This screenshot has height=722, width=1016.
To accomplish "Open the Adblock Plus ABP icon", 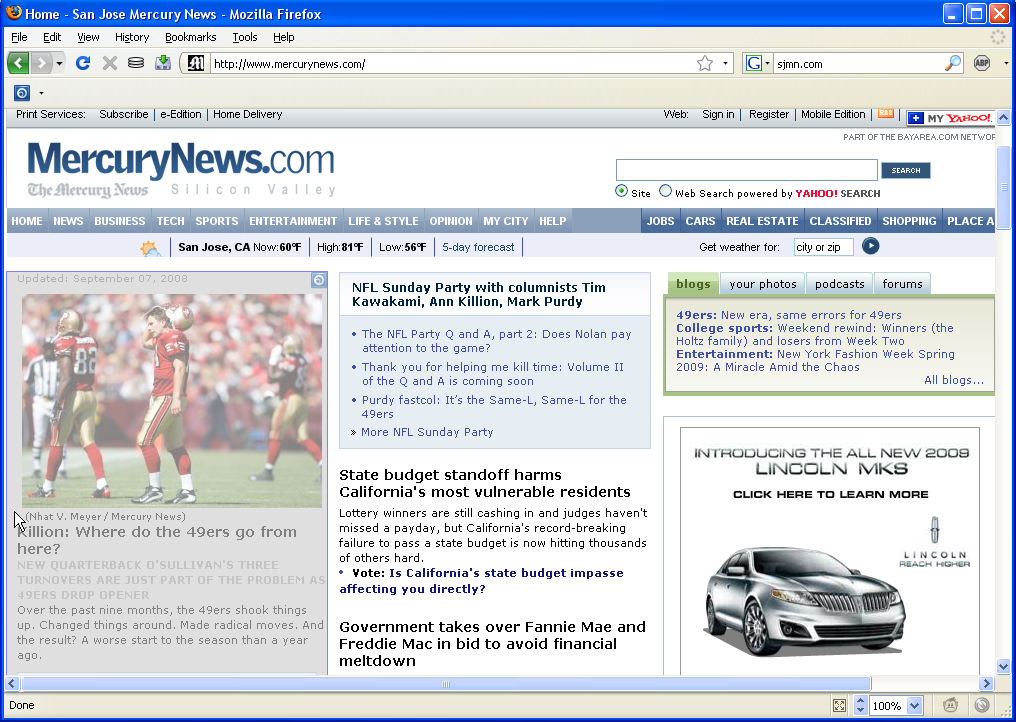I will (982, 63).
